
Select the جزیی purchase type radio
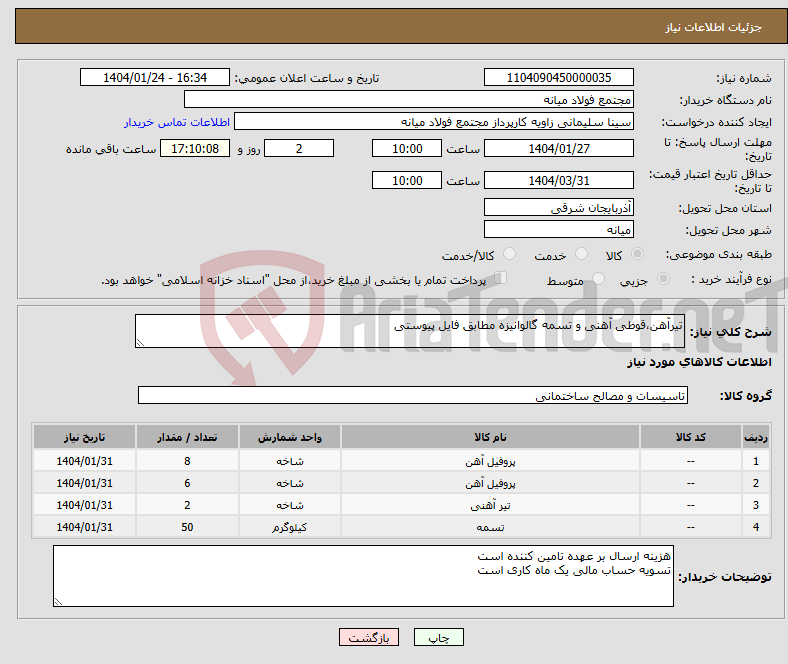pos(663,278)
